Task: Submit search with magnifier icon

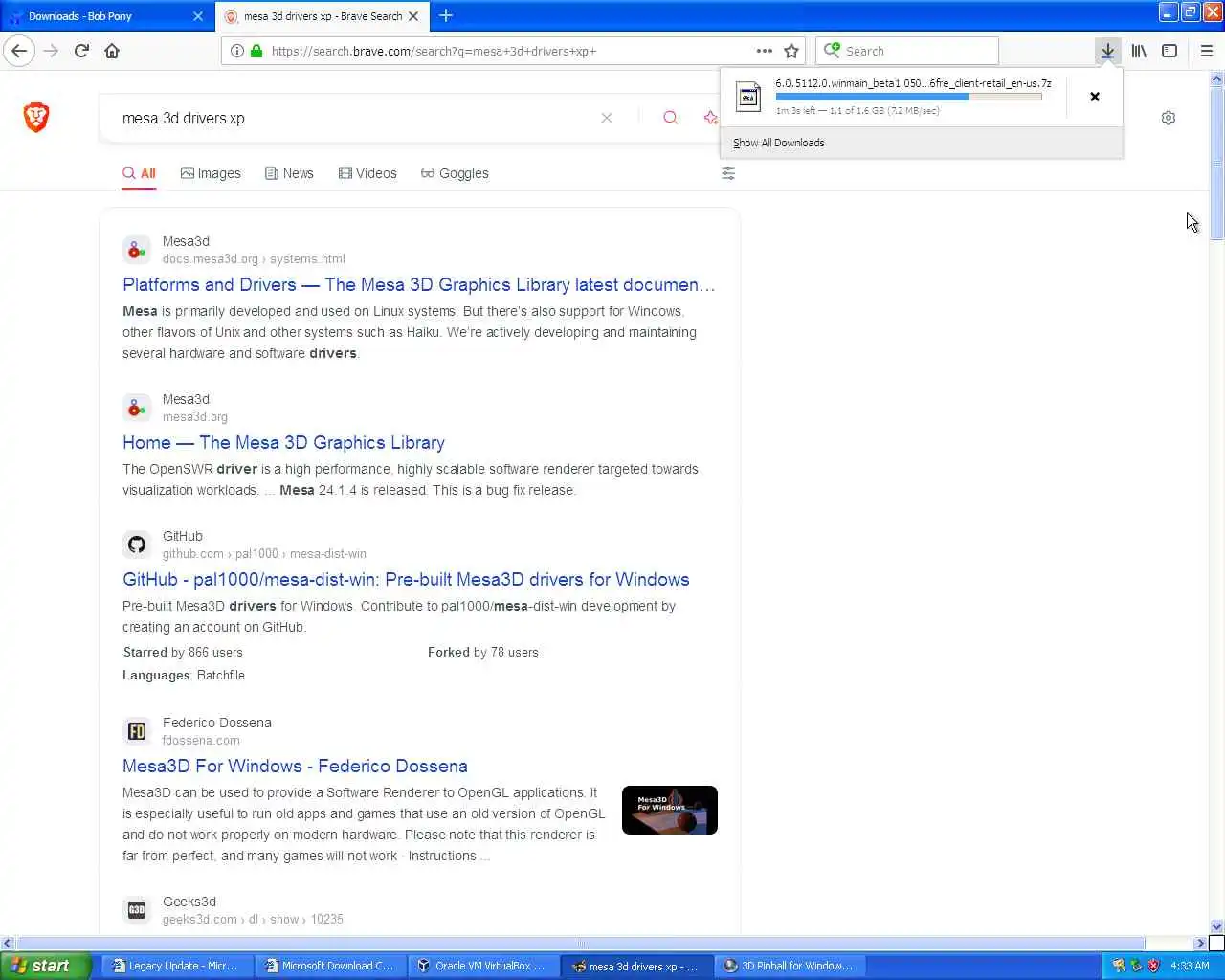Action: [x=670, y=118]
